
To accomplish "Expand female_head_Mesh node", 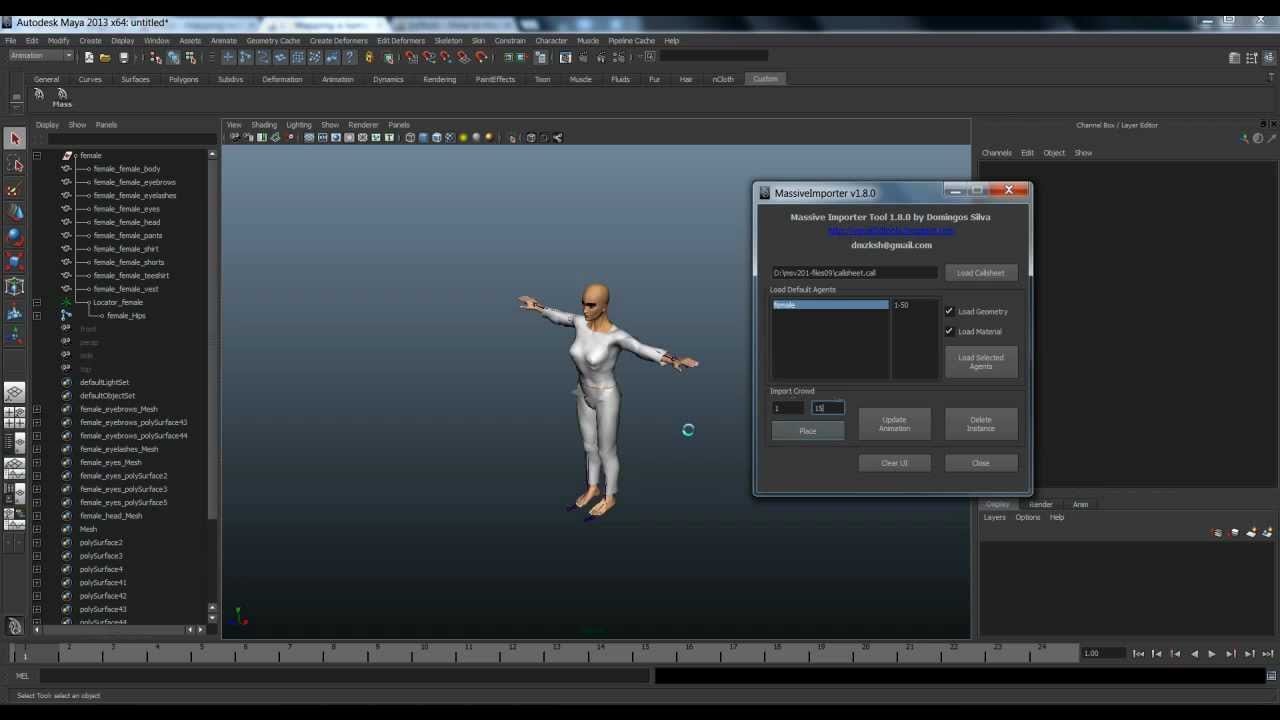I will click(x=37, y=516).
